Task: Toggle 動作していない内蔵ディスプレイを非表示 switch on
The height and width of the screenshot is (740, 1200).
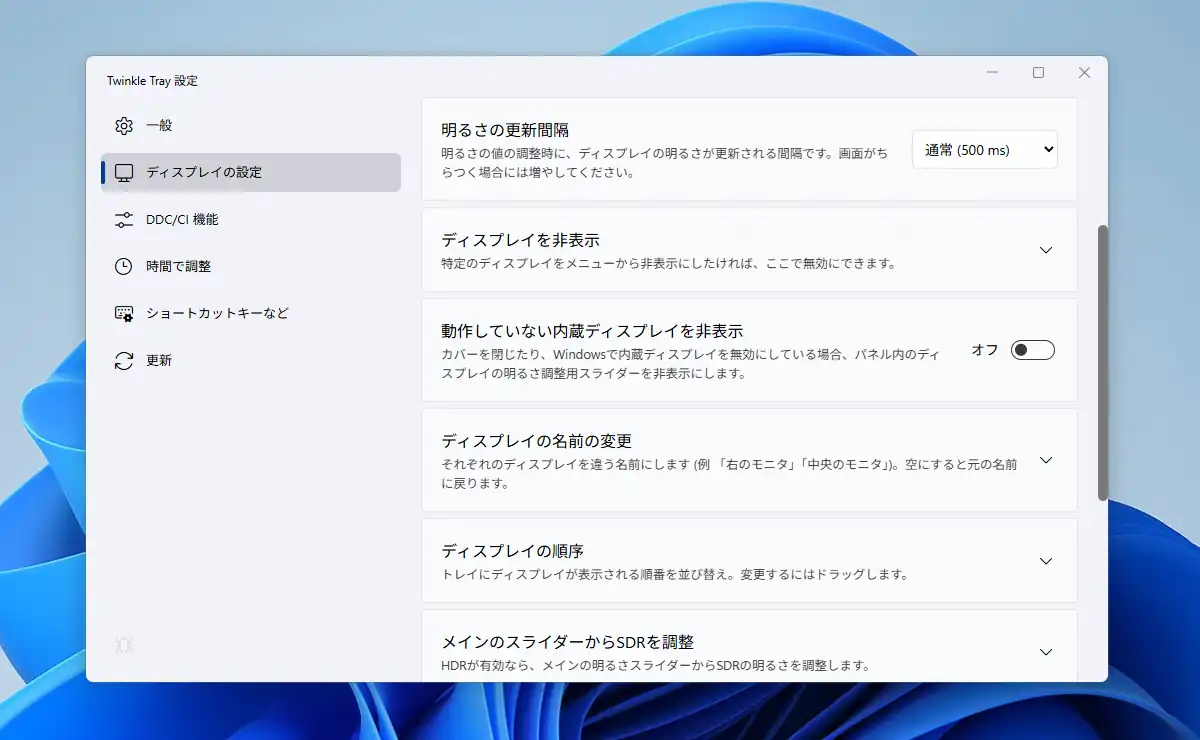Action: (1032, 350)
